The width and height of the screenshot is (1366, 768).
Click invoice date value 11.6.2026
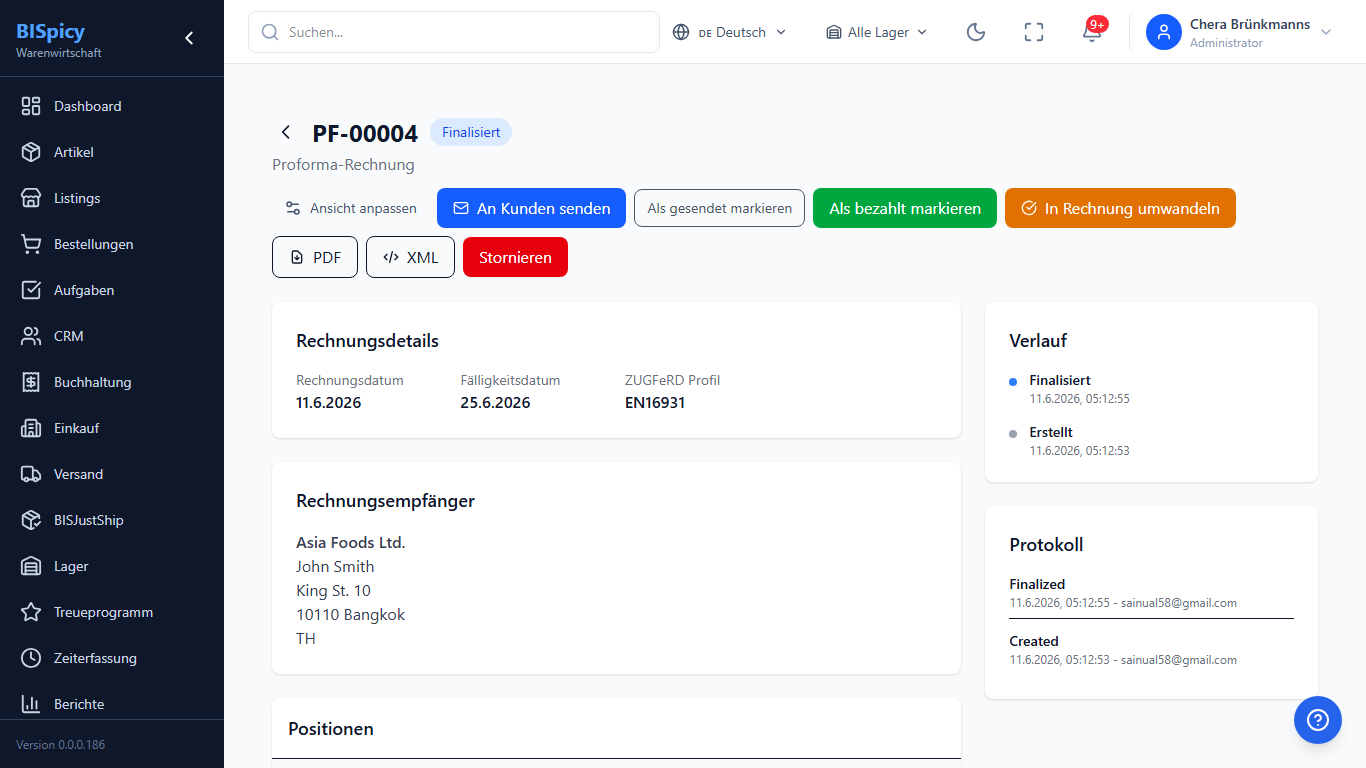329,403
